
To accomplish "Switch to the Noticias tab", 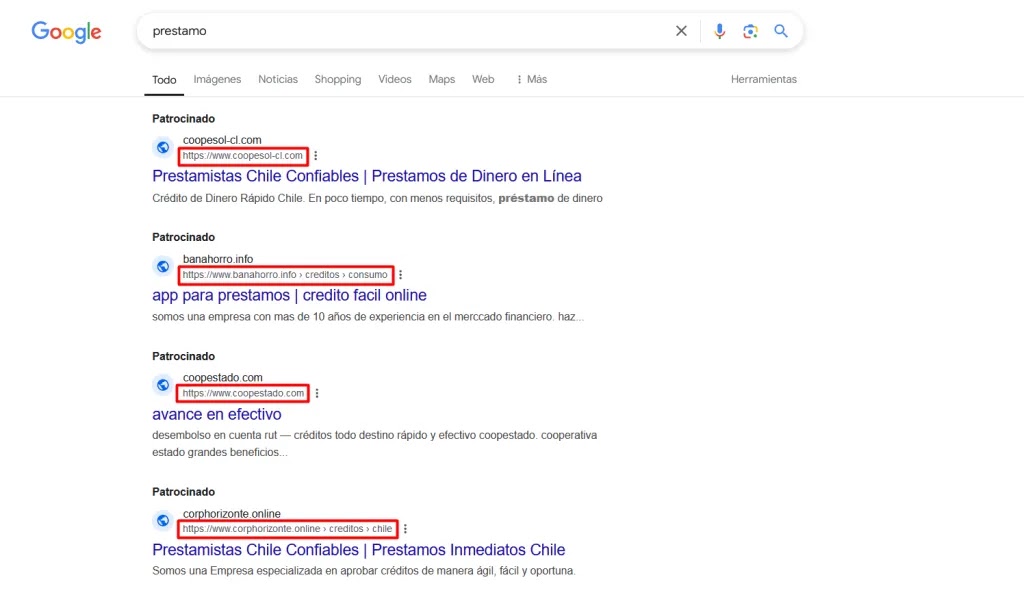I will pyautogui.click(x=278, y=79).
